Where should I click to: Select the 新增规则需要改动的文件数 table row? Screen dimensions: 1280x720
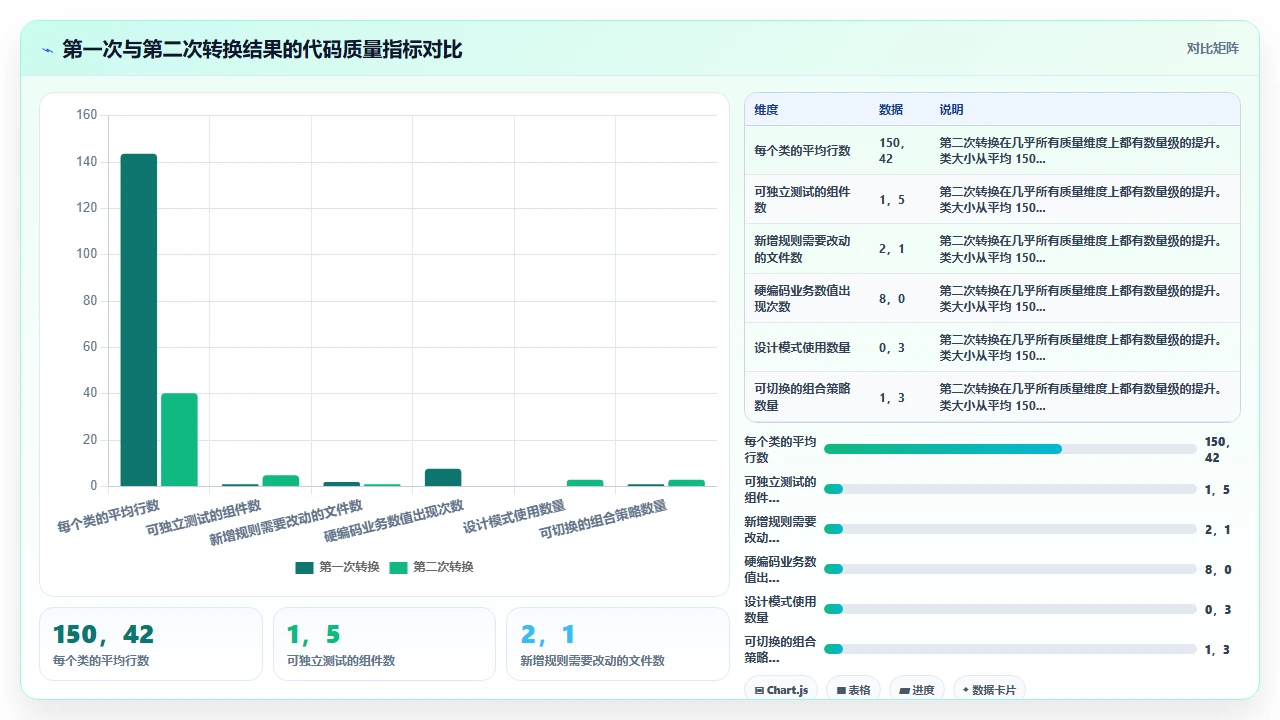click(992, 248)
